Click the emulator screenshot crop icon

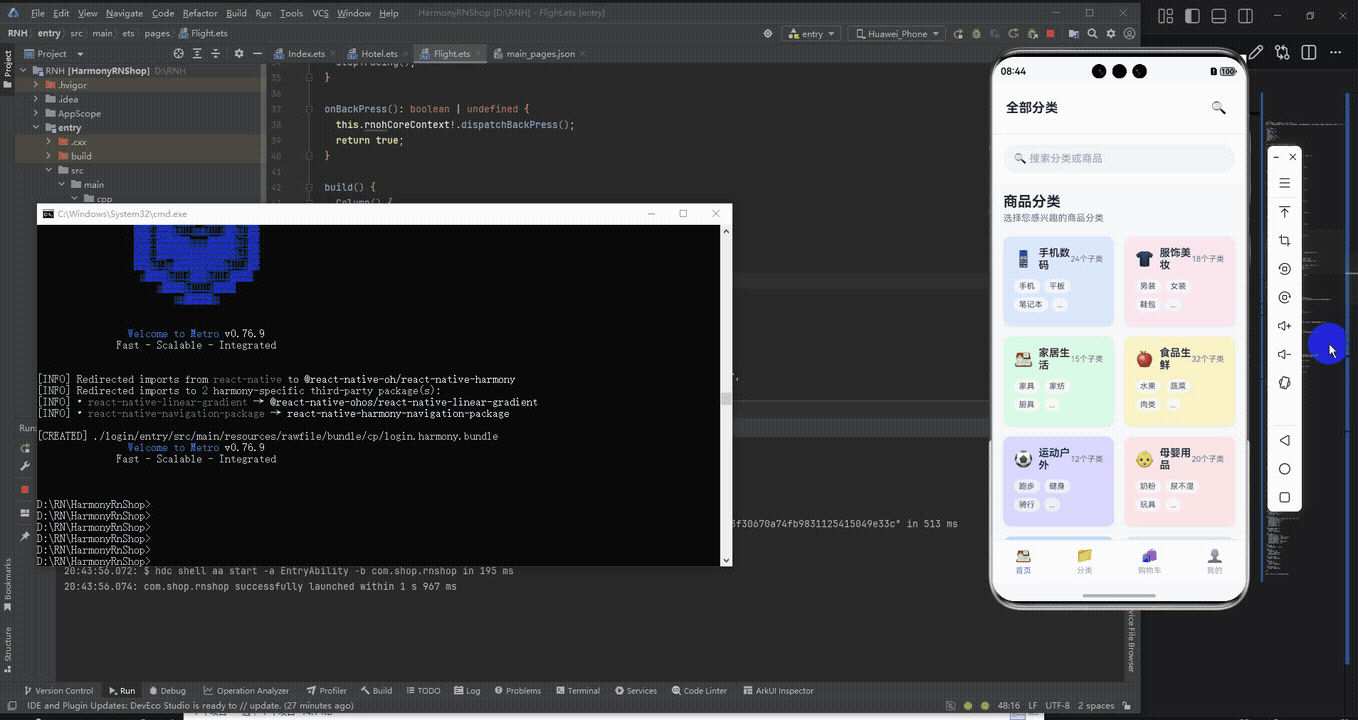tap(1285, 241)
